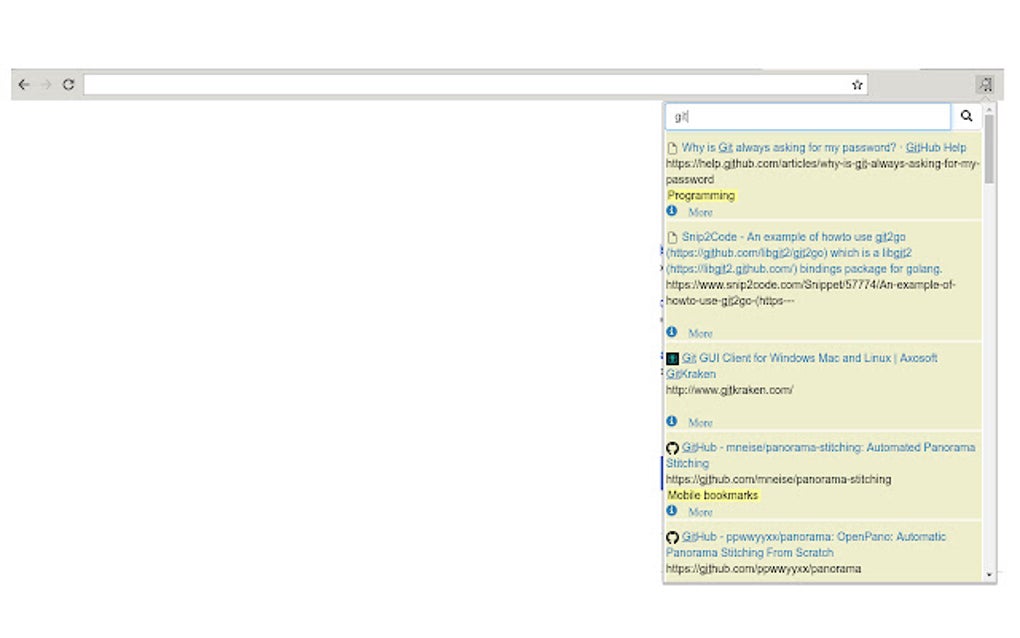The width and height of the screenshot is (1020, 638).
Task: Click page icon beside Git password result
Action: [x=673, y=148]
